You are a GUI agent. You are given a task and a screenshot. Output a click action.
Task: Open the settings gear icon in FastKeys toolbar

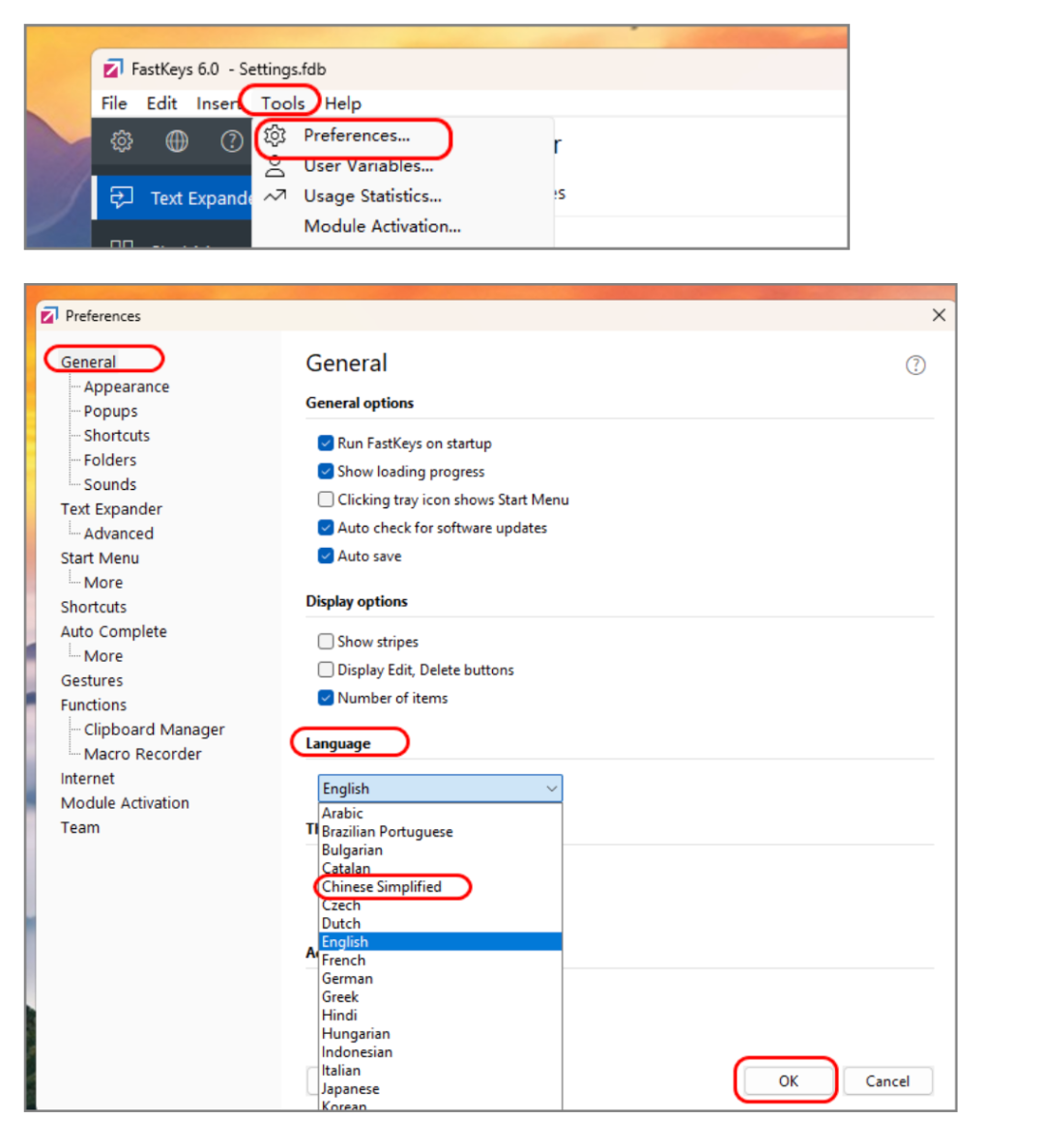(x=122, y=140)
